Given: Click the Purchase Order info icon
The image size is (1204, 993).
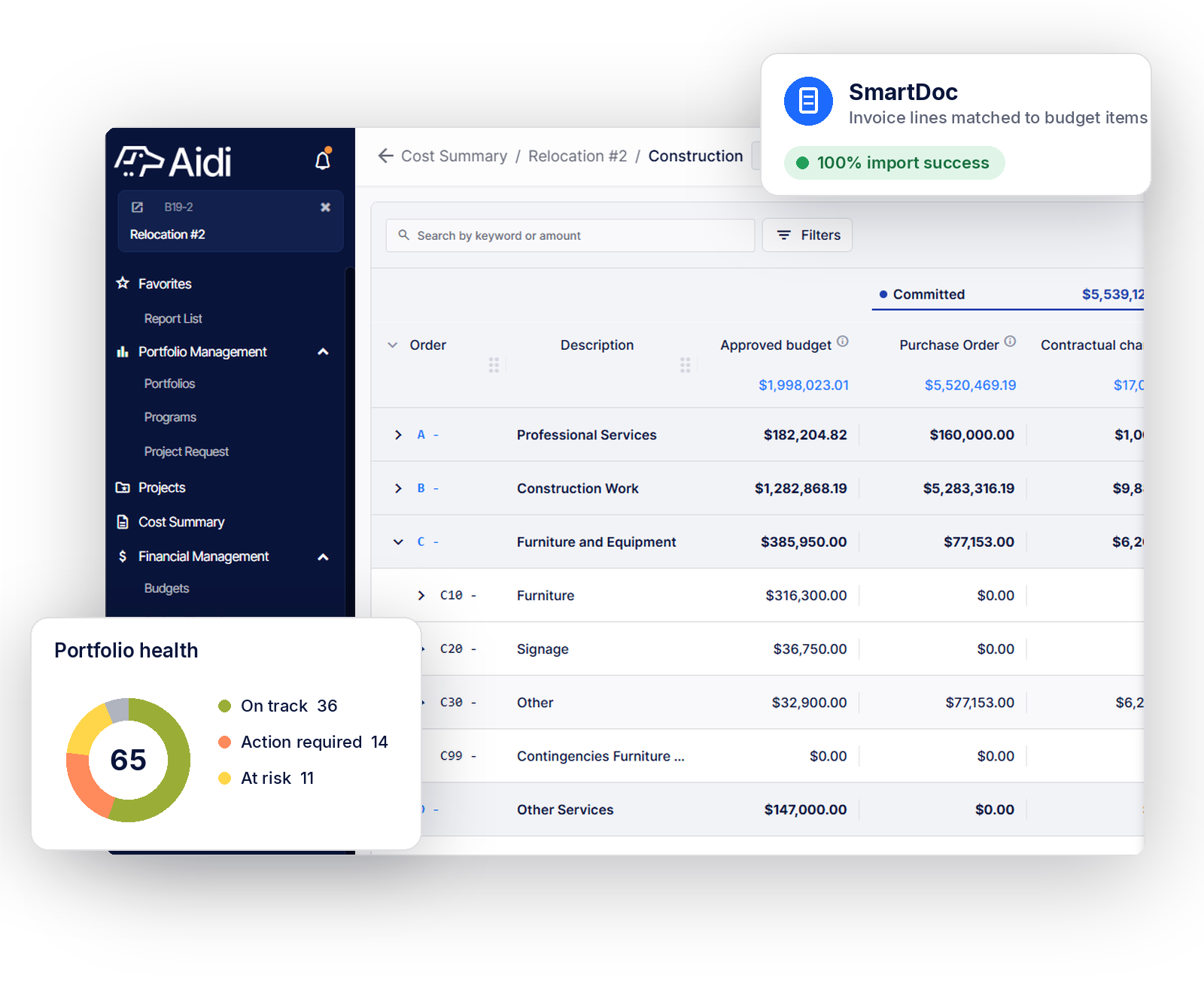Looking at the screenshot, I should (1010, 342).
